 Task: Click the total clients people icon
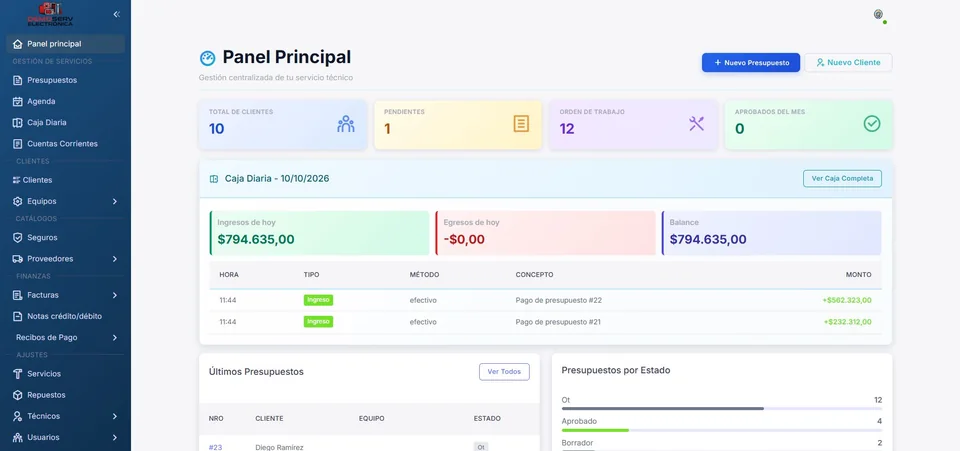pyautogui.click(x=346, y=124)
